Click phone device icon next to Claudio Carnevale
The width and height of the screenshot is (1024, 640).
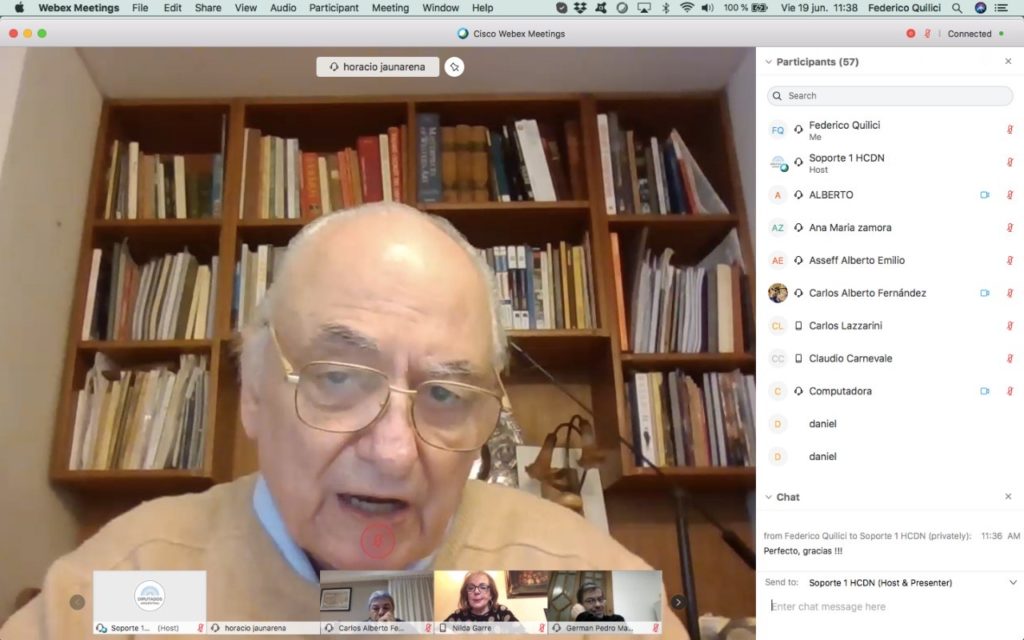click(798, 358)
